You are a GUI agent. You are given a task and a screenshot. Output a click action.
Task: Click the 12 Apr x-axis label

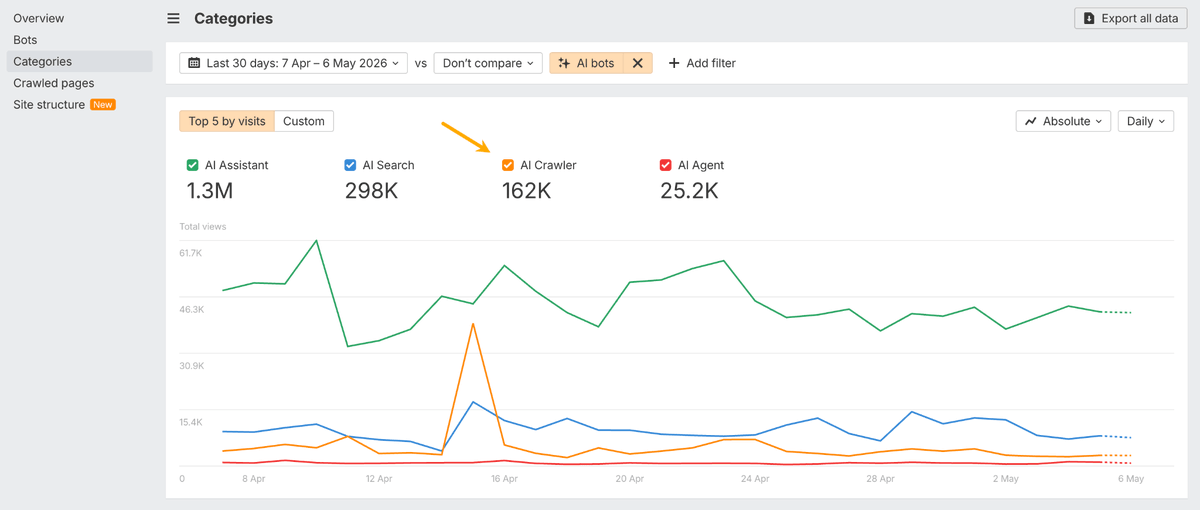[379, 479]
